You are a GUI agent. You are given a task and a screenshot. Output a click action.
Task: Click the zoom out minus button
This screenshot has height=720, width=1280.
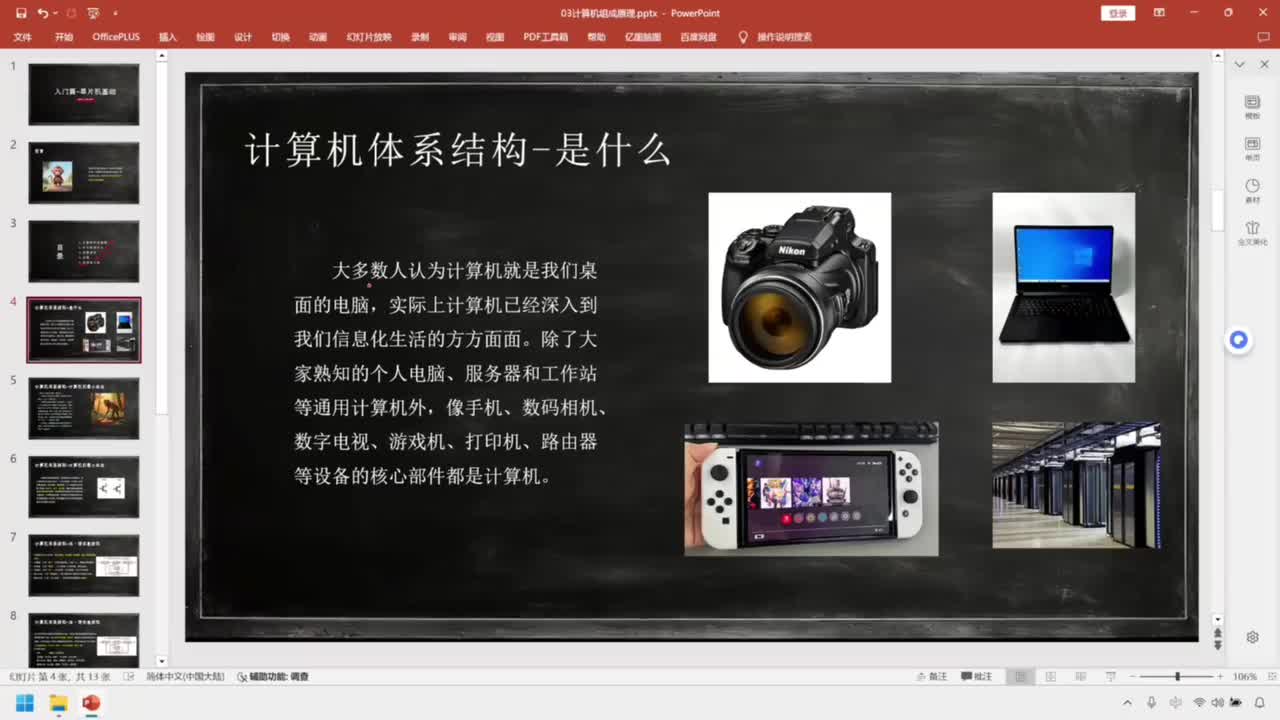click(x=1134, y=677)
